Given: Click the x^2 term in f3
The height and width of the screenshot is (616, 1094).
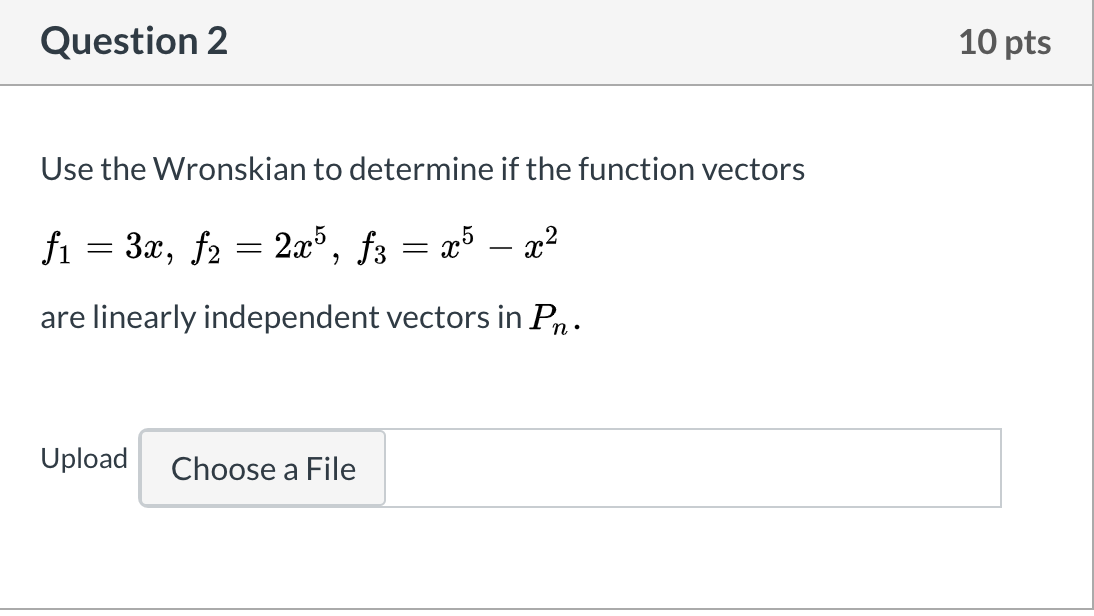Looking at the screenshot, I should 541,243.
